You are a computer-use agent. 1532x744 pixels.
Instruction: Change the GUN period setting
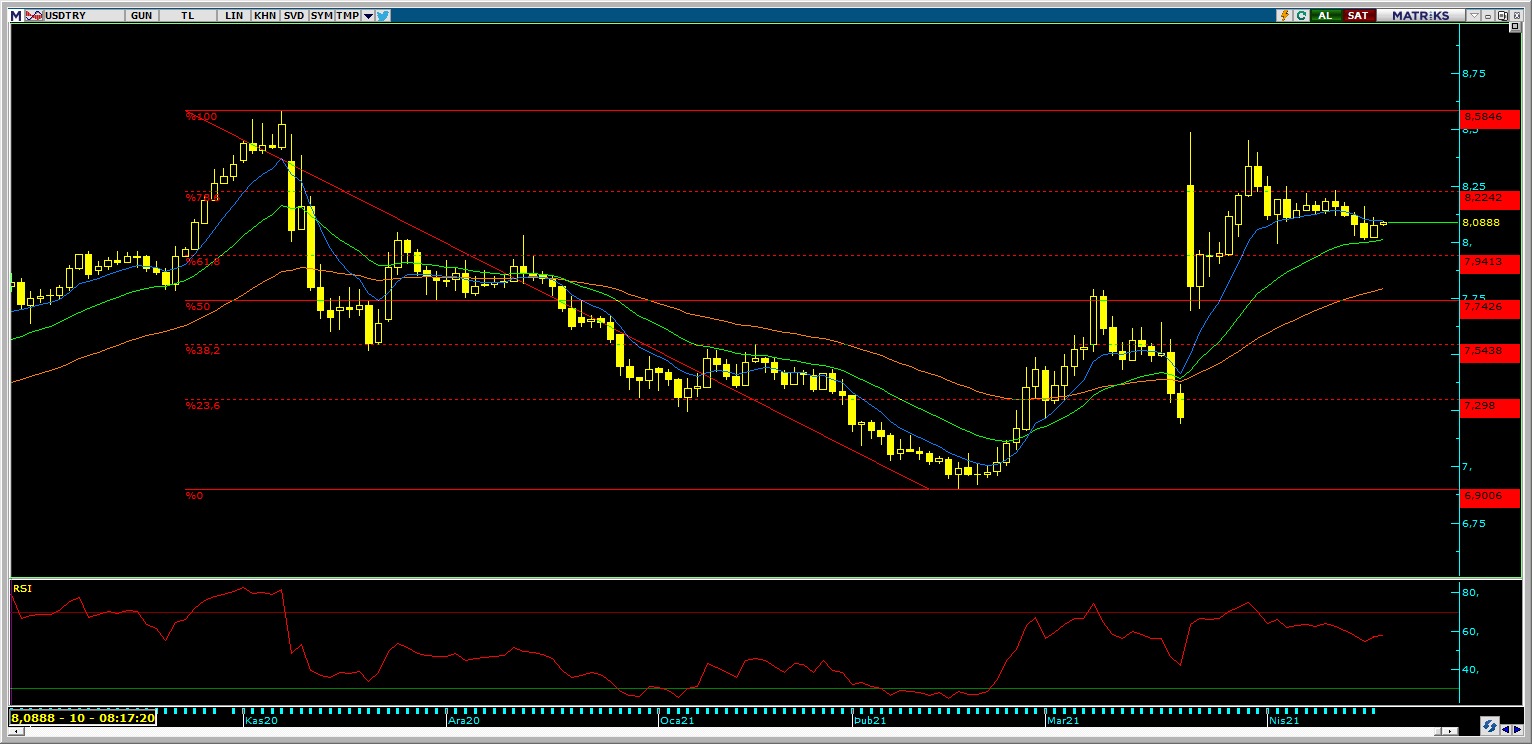pos(142,16)
